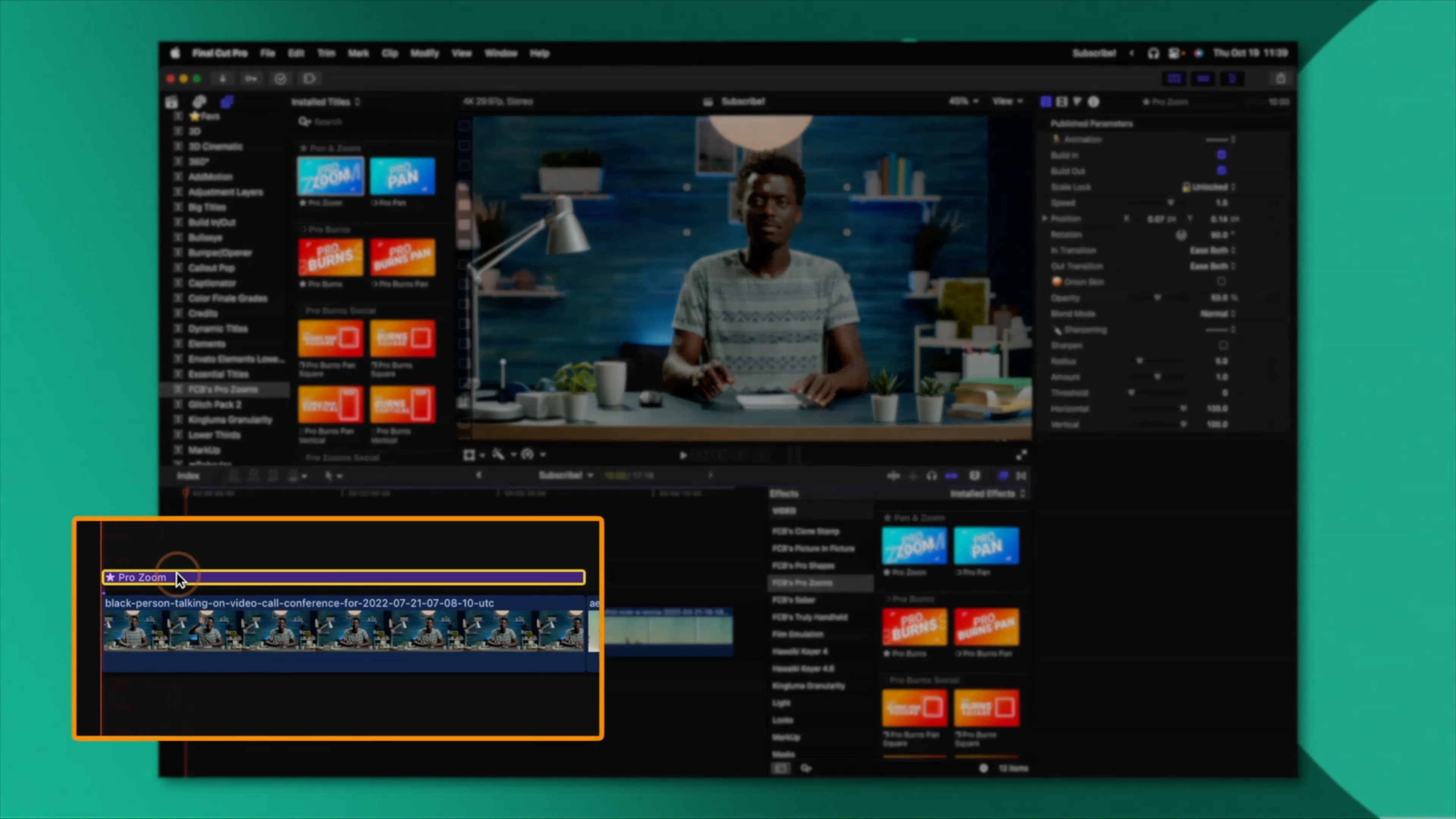
Task: Click the extensions tag icon in toolbar
Action: tap(309, 78)
